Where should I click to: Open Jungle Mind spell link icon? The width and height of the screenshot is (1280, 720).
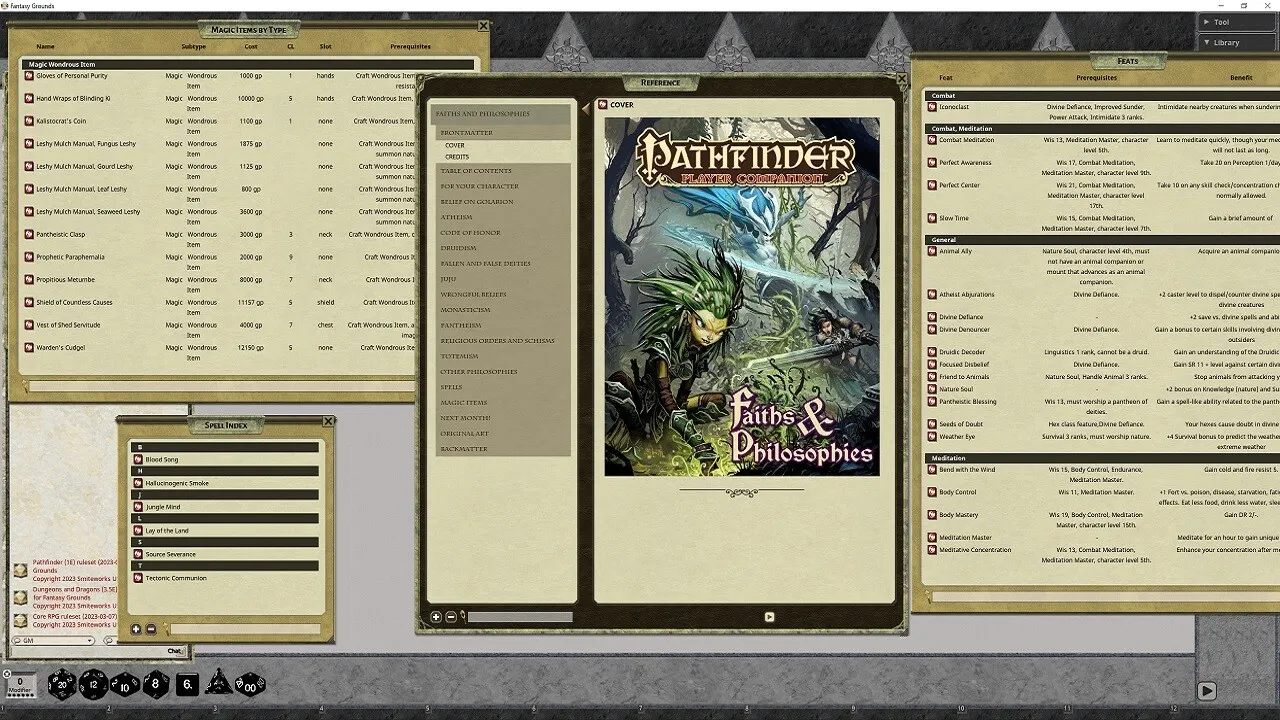point(138,507)
